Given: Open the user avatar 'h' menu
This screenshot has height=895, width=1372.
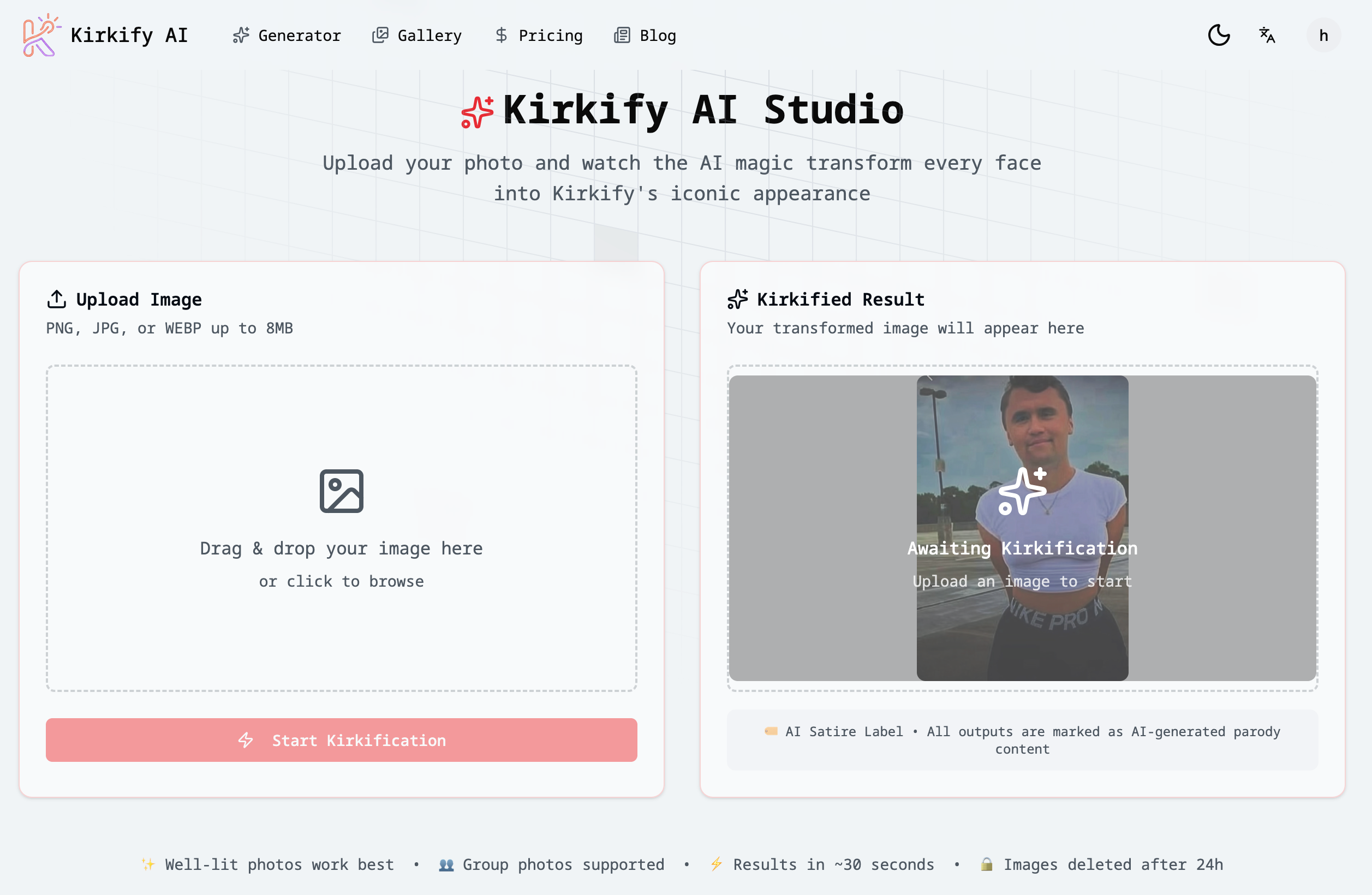Looking at the screenshot, I should pos(1323,35).
